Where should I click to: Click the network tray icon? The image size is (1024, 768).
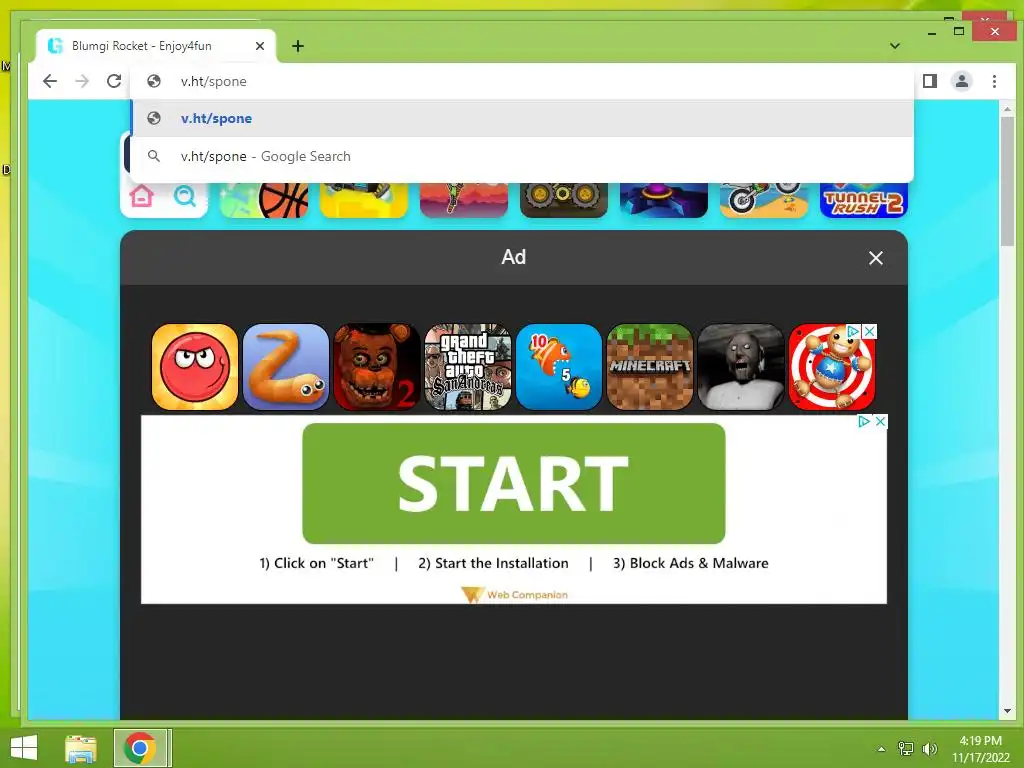(x=906, y=749)
